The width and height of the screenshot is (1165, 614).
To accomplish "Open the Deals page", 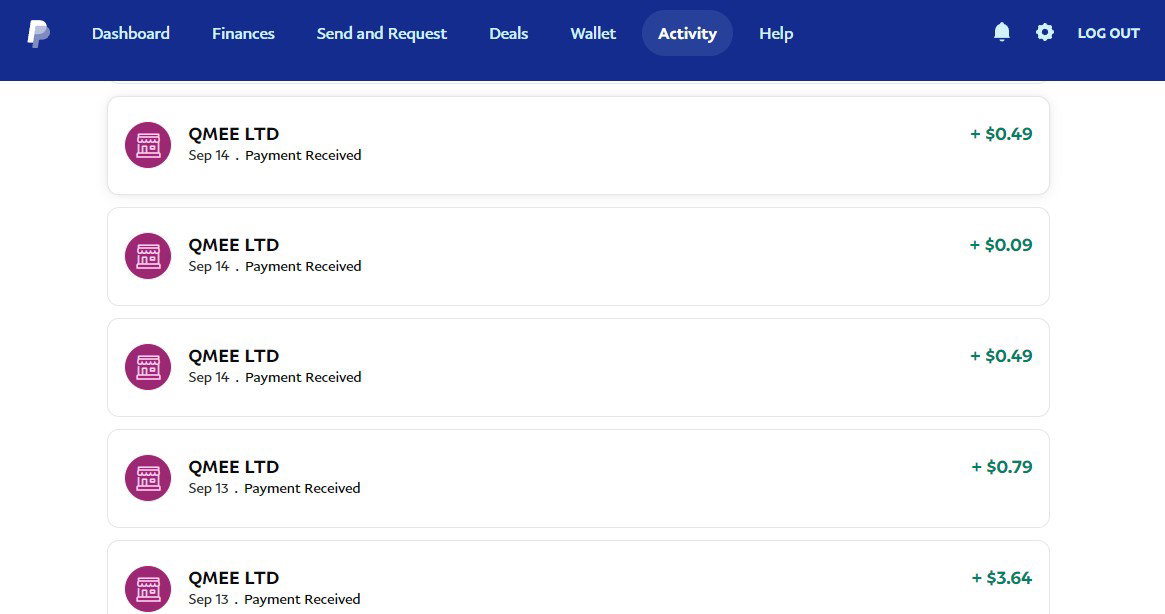I will coord(508,33).
